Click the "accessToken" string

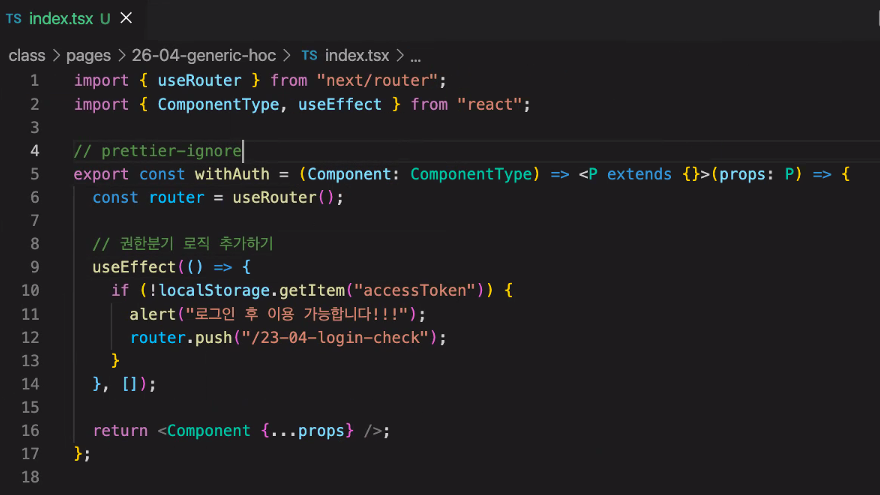pos(415,291)
